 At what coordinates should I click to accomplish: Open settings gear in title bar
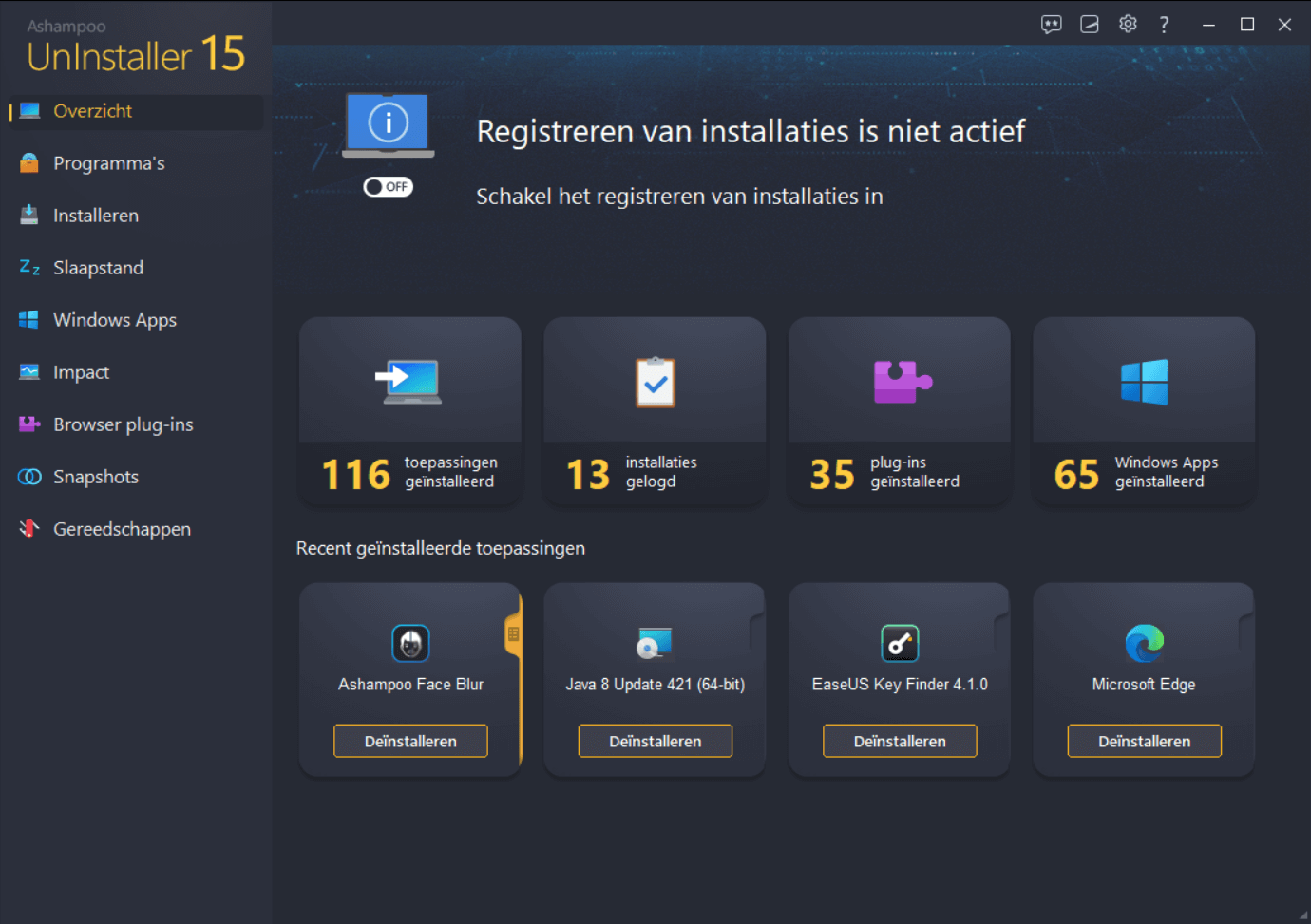(x=1128, y=25)
